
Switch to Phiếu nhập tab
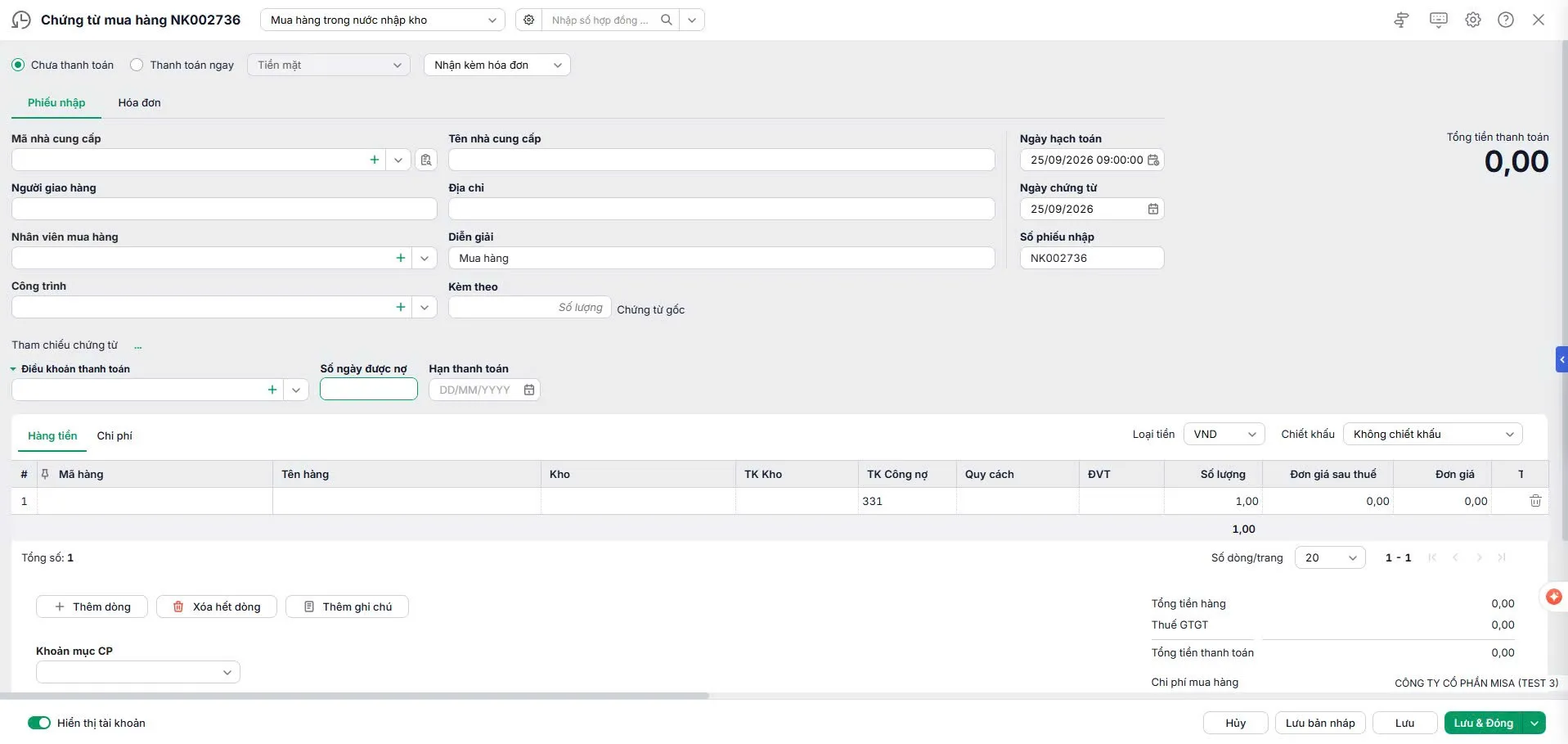pyautogui.click(x=56, y=102)
